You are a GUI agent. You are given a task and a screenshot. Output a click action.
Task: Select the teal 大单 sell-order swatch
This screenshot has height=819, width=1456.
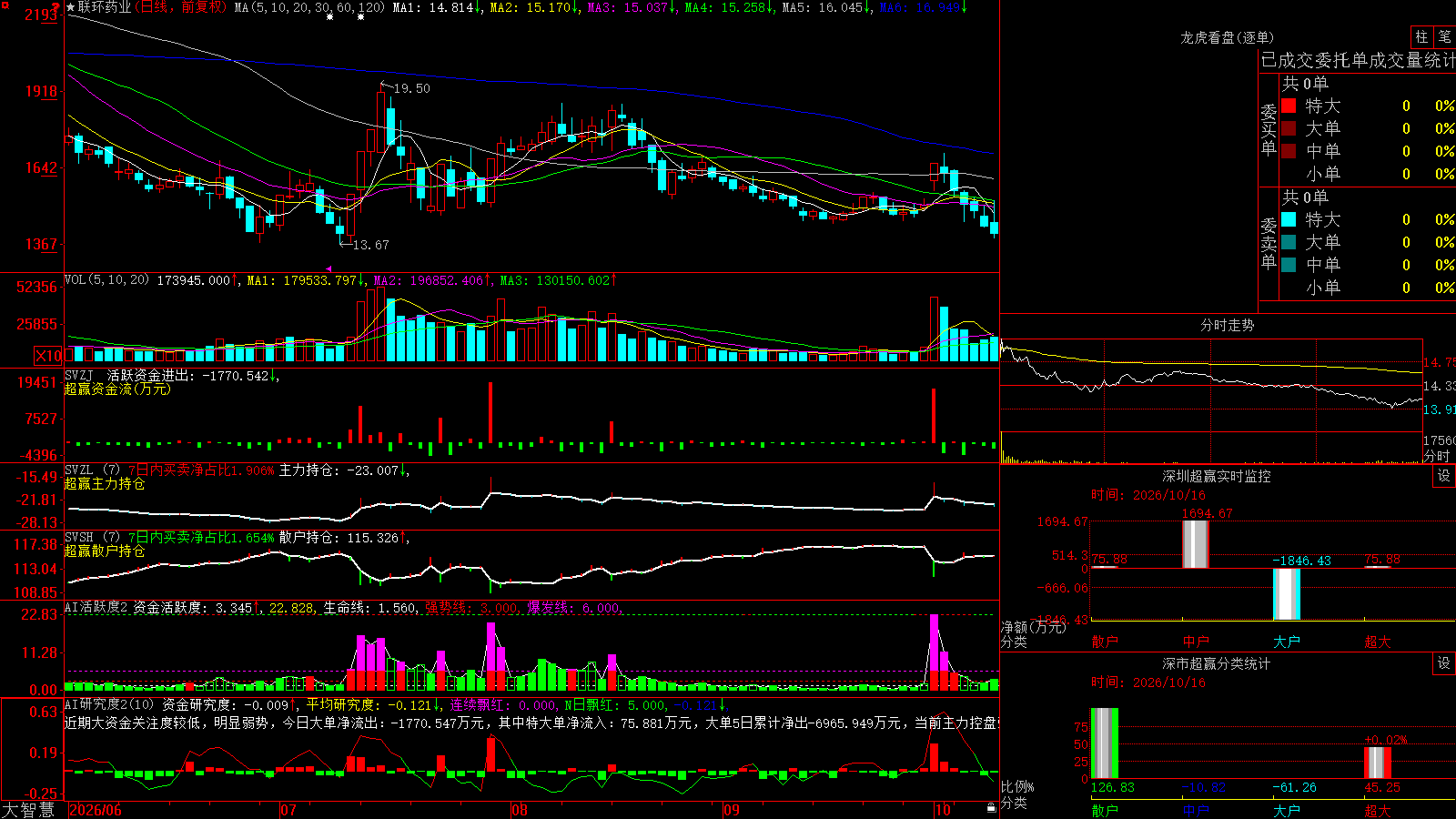tap(1289, 242)
